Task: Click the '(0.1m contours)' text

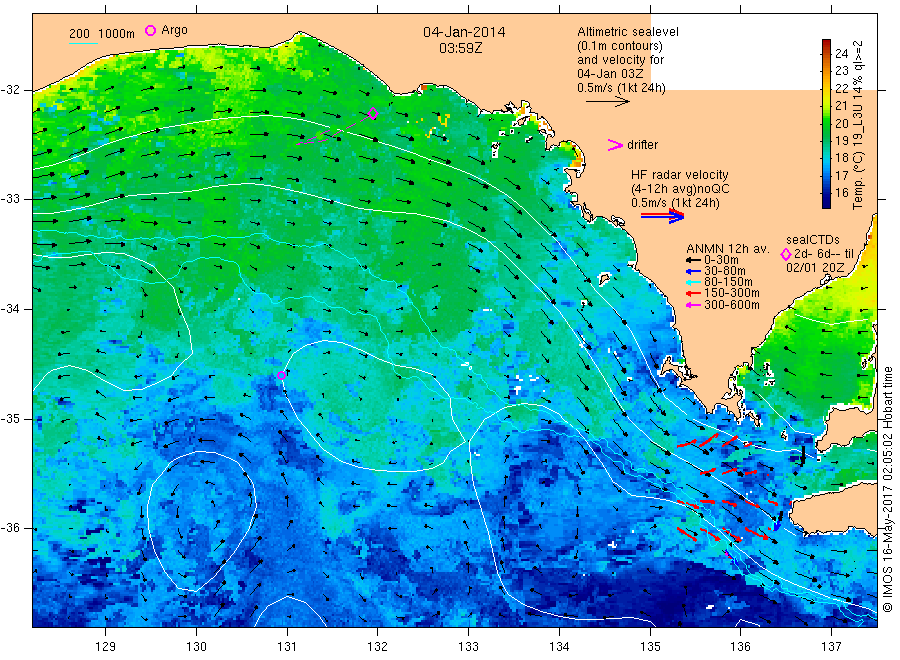Action: (x=620, y=46)
